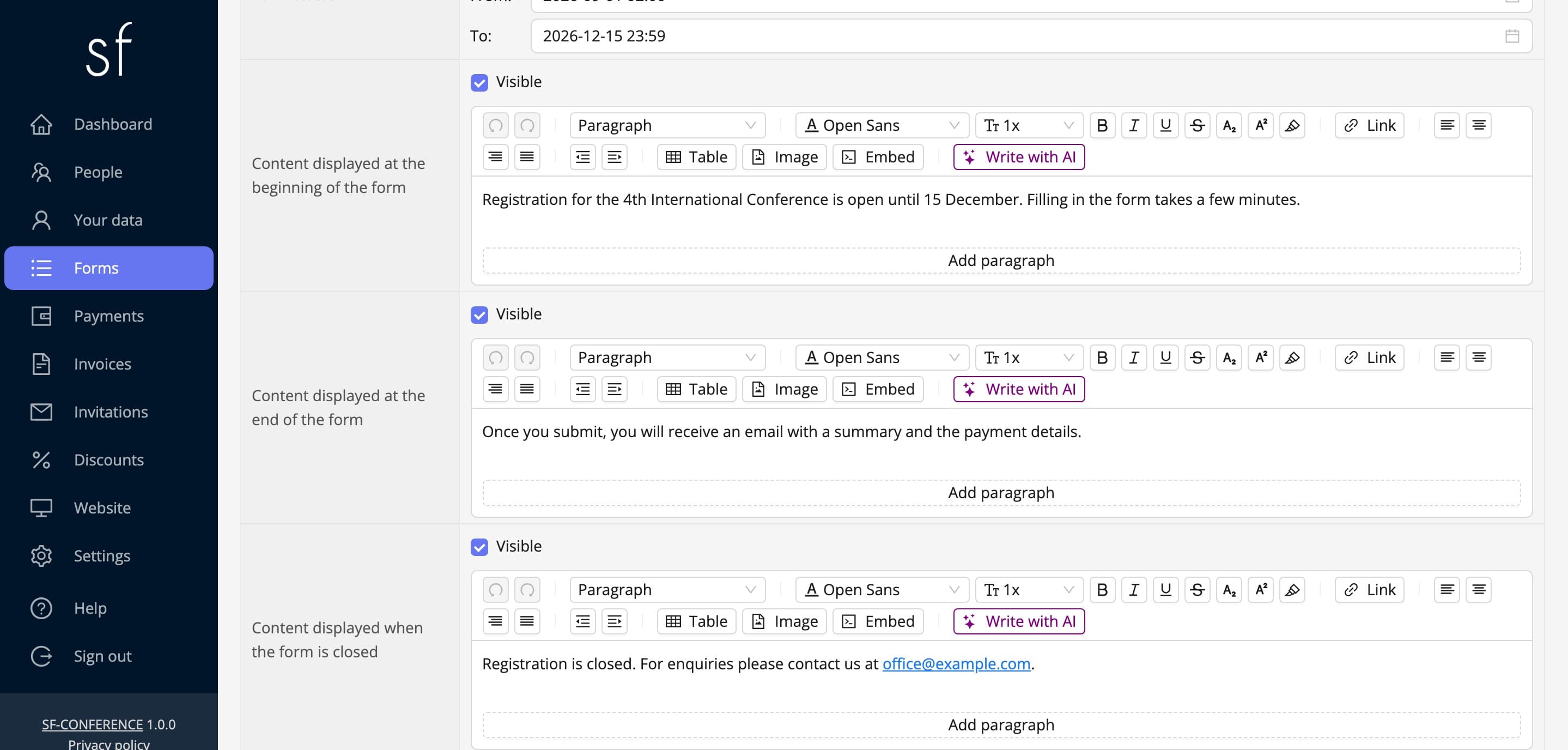
Task: Open the office@example.com link
Action: pos(956,664)
